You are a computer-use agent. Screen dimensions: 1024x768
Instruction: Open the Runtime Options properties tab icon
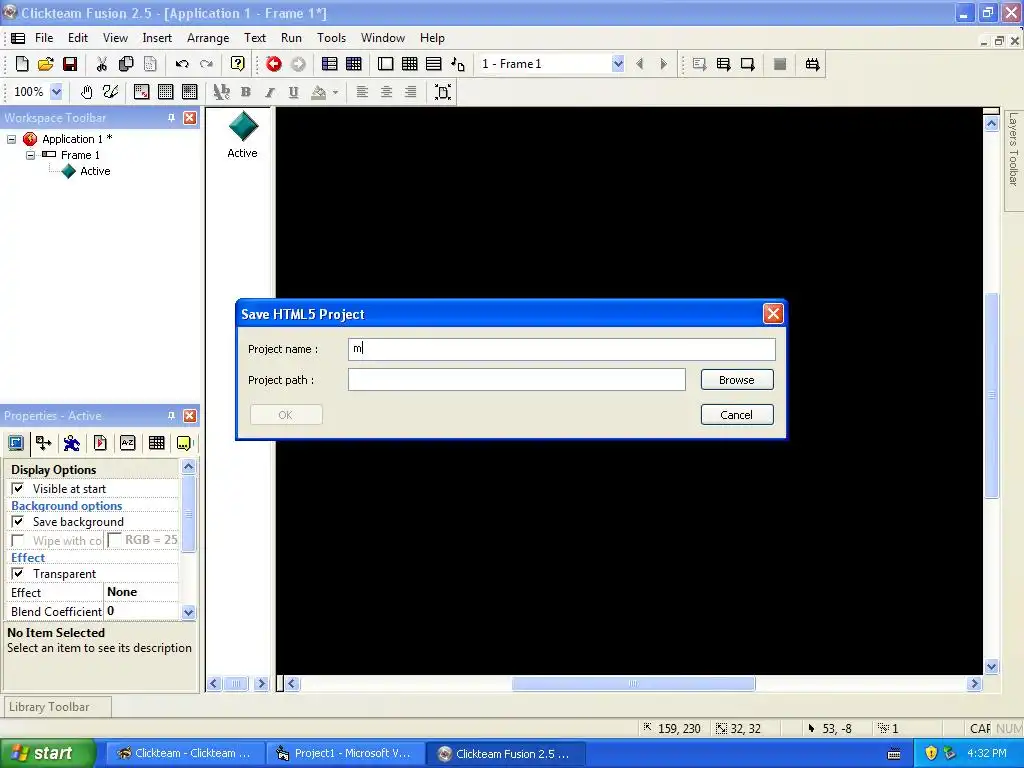point(100,443)
